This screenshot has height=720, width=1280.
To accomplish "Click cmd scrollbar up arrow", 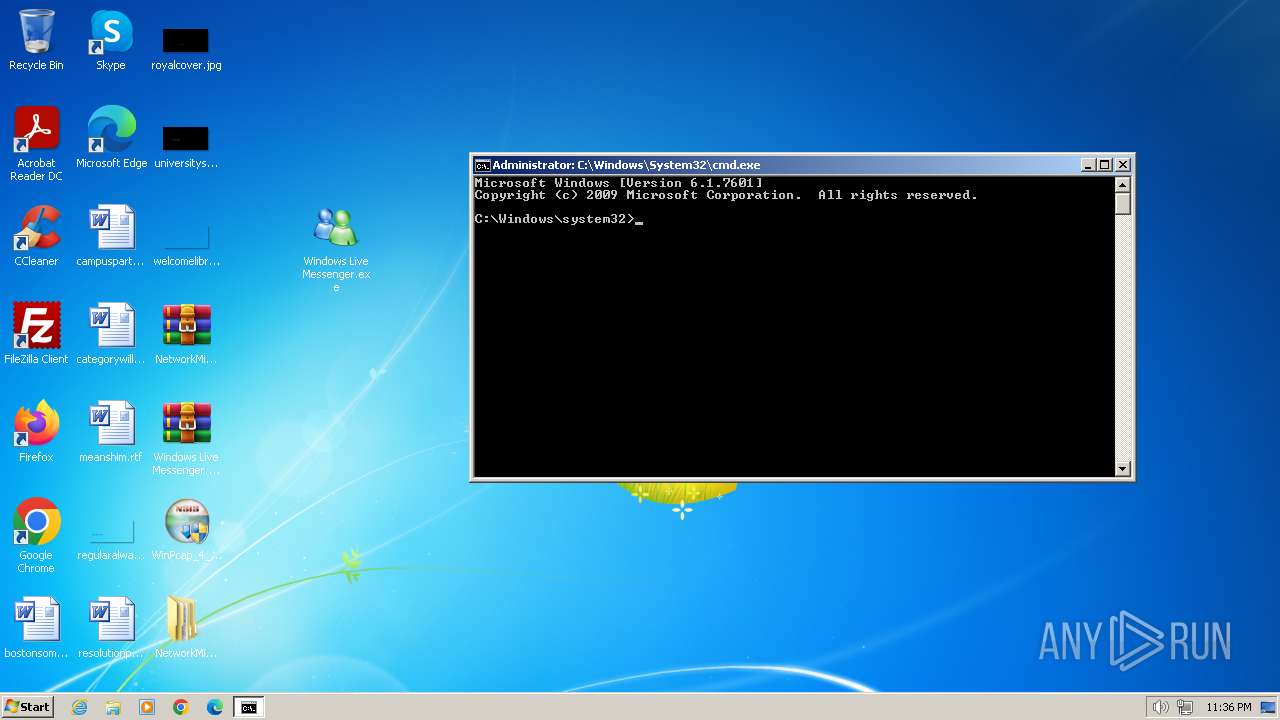I will [x=1122, y=185].
